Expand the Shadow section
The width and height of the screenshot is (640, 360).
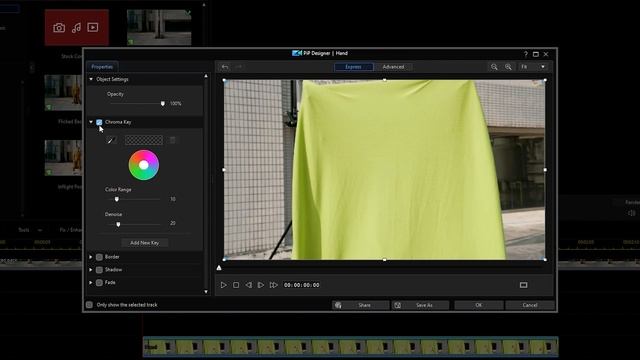91,270
